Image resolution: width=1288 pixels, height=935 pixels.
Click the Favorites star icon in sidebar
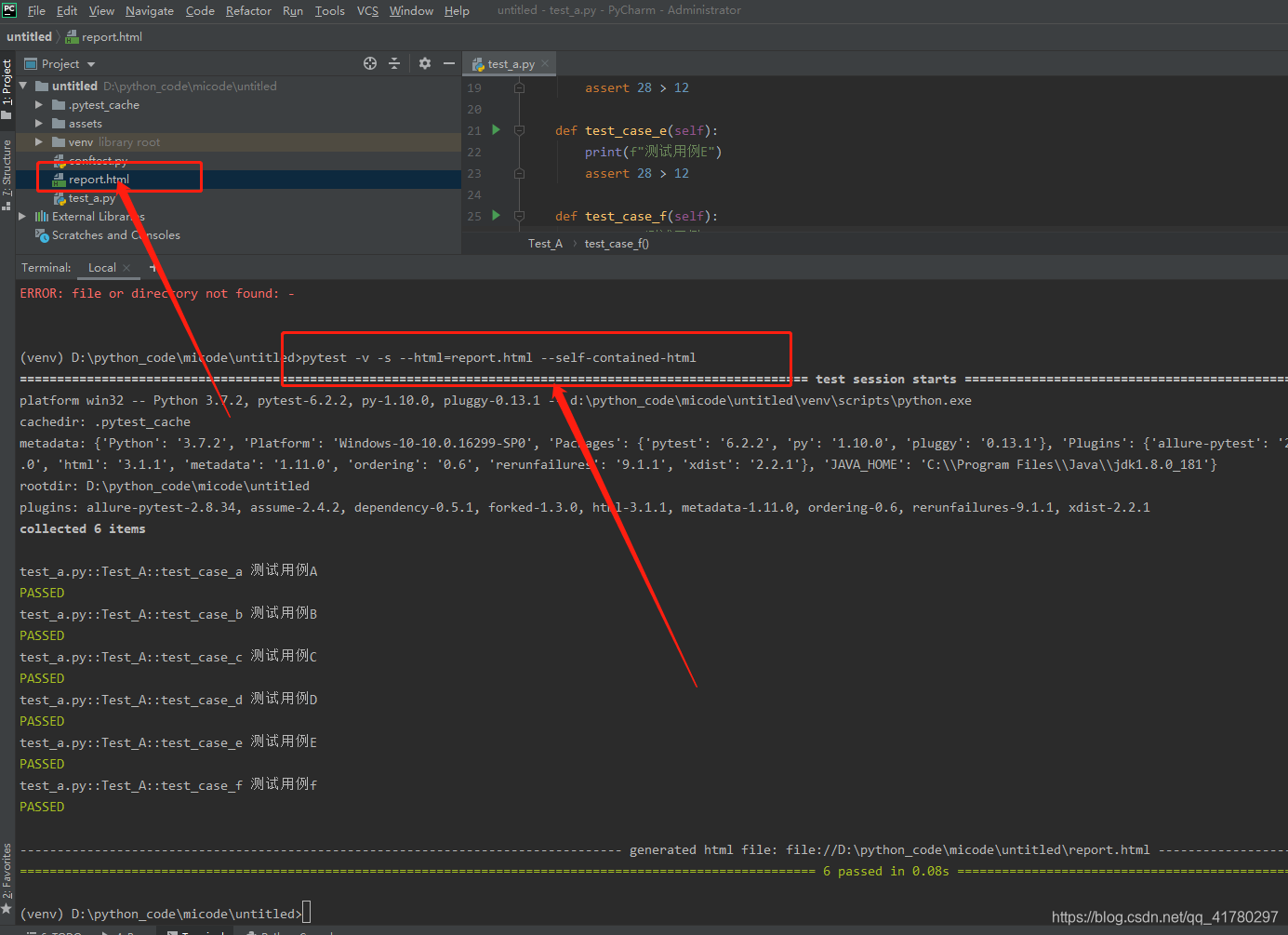click(x=7, y=908)
